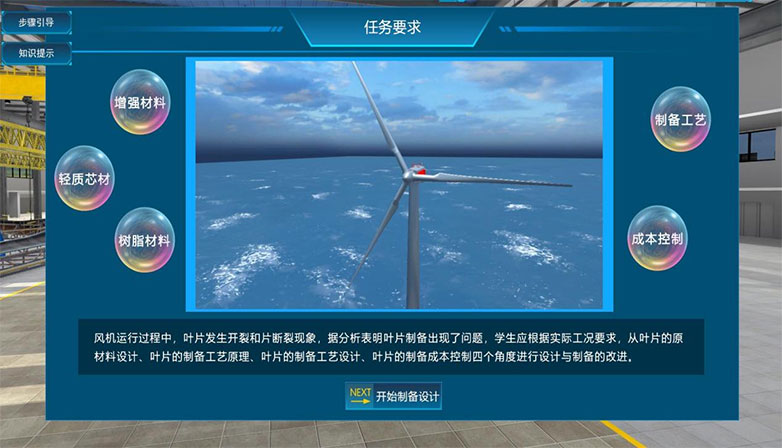Open the 成本控制 bubble

657,238
